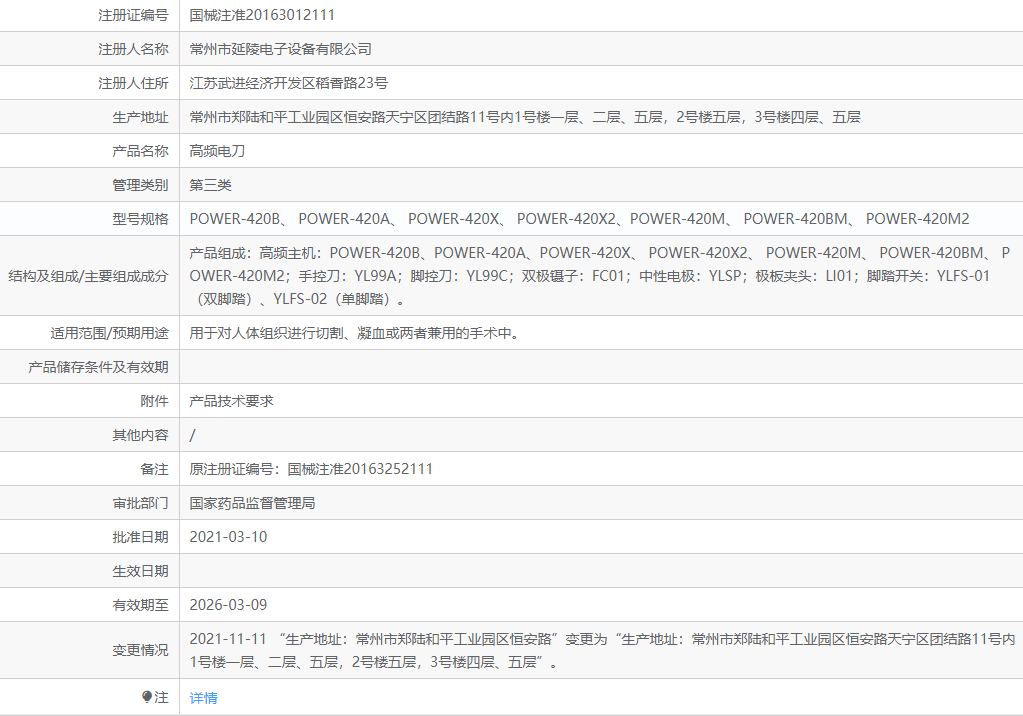
Task: Click the 生效日期 label
Action: pyautogui.click(x=140, y=571)
